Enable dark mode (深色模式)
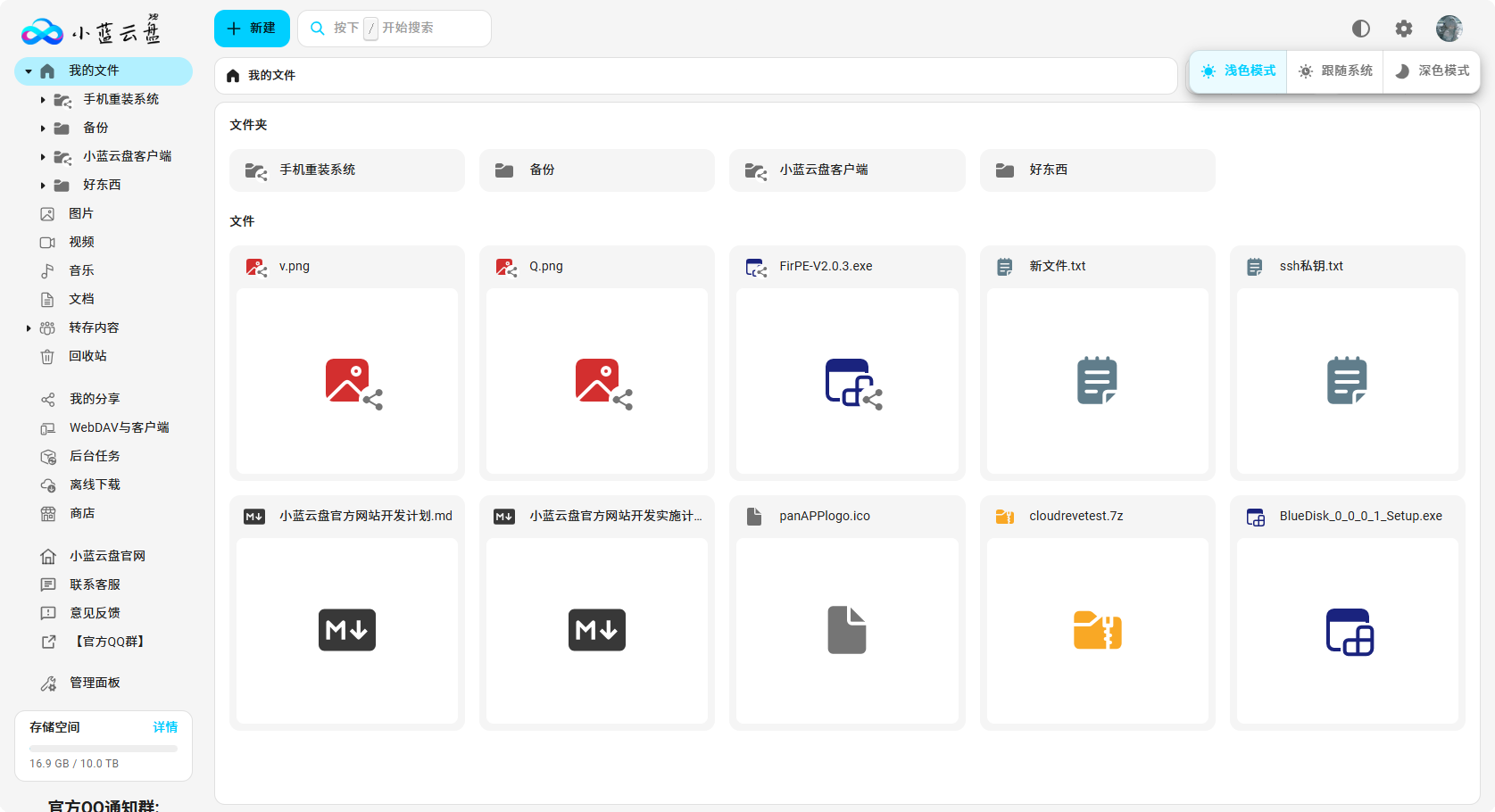1495x812 pixels. coord(1432,70)
